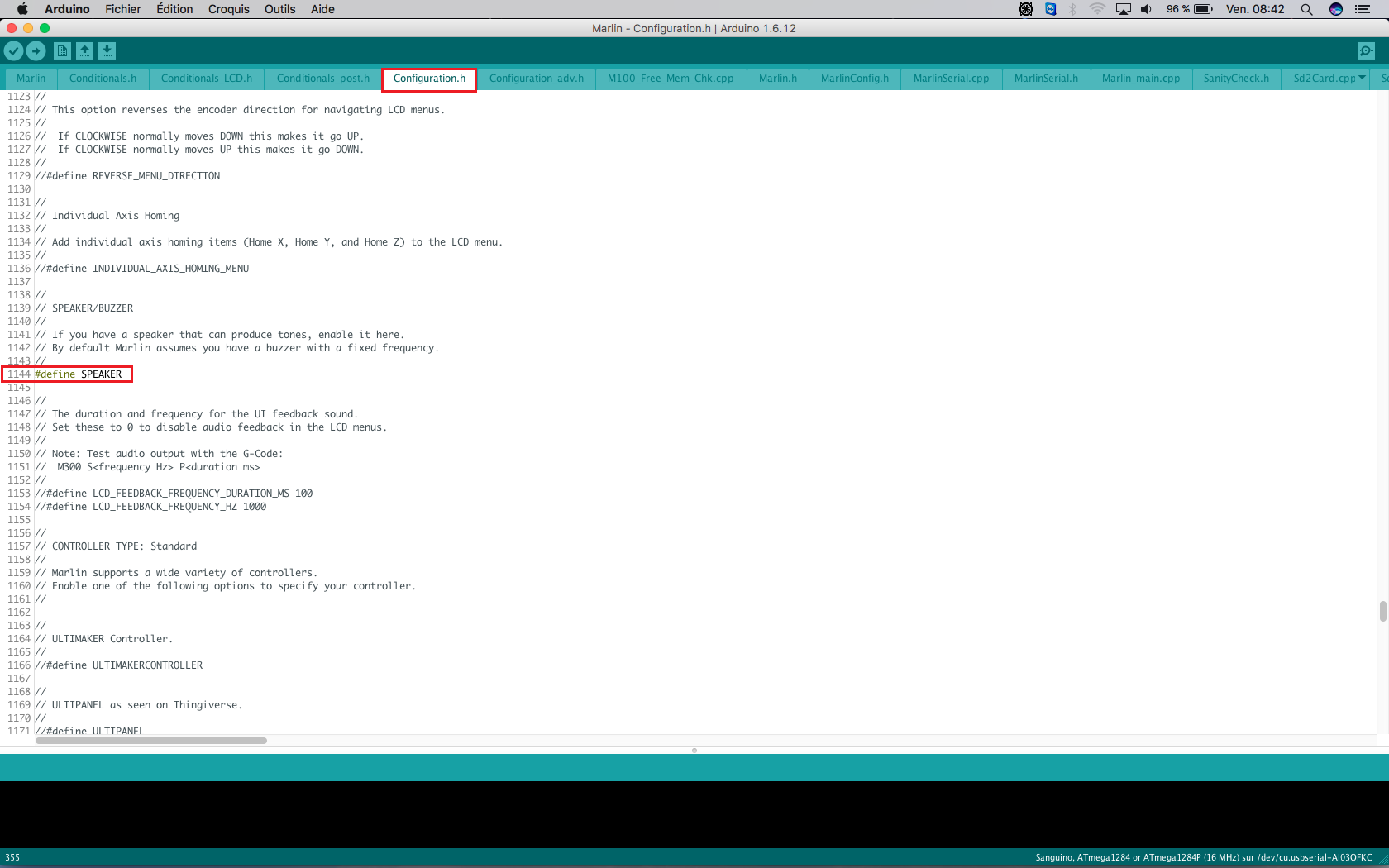Open the Wi-Fi status menu

click(x=1097, y=9)
